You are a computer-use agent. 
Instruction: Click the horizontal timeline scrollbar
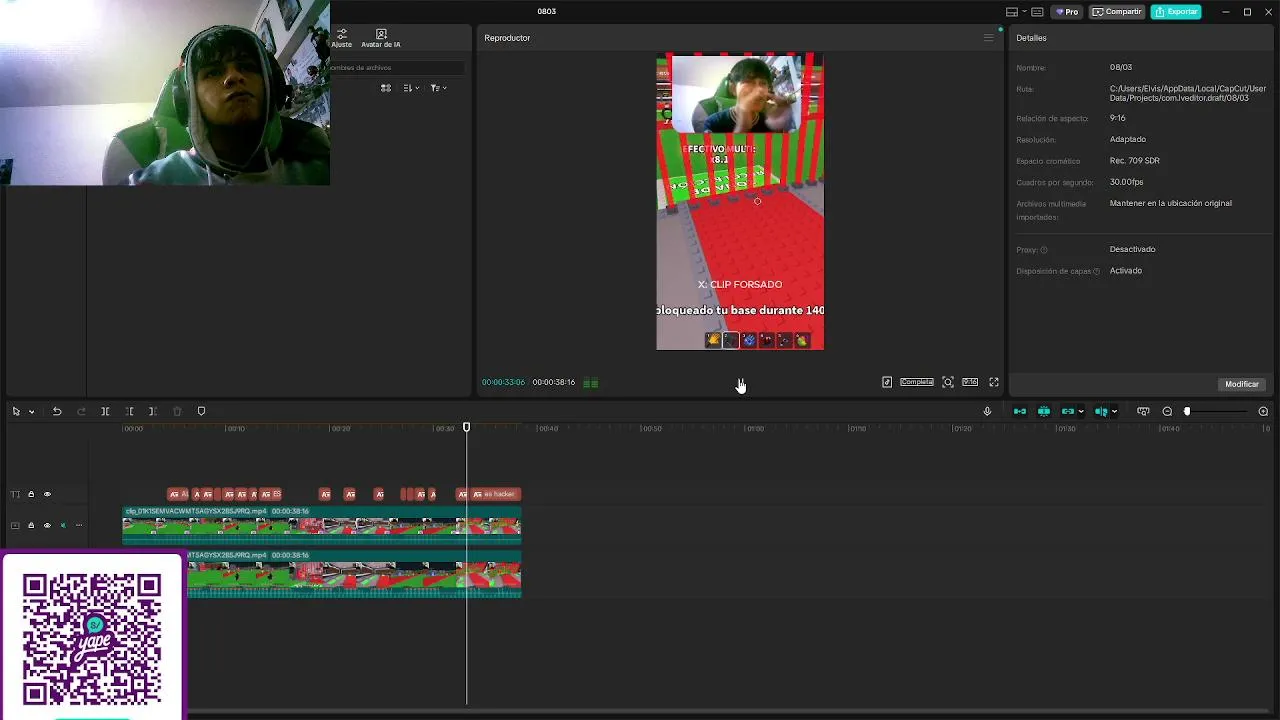(730, 712)
